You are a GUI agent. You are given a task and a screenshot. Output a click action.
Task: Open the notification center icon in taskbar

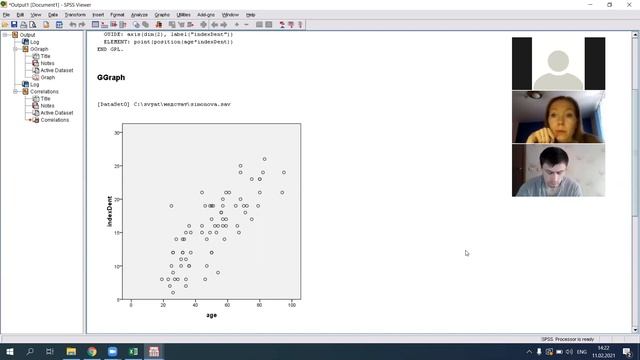click(x=627, y=351)
